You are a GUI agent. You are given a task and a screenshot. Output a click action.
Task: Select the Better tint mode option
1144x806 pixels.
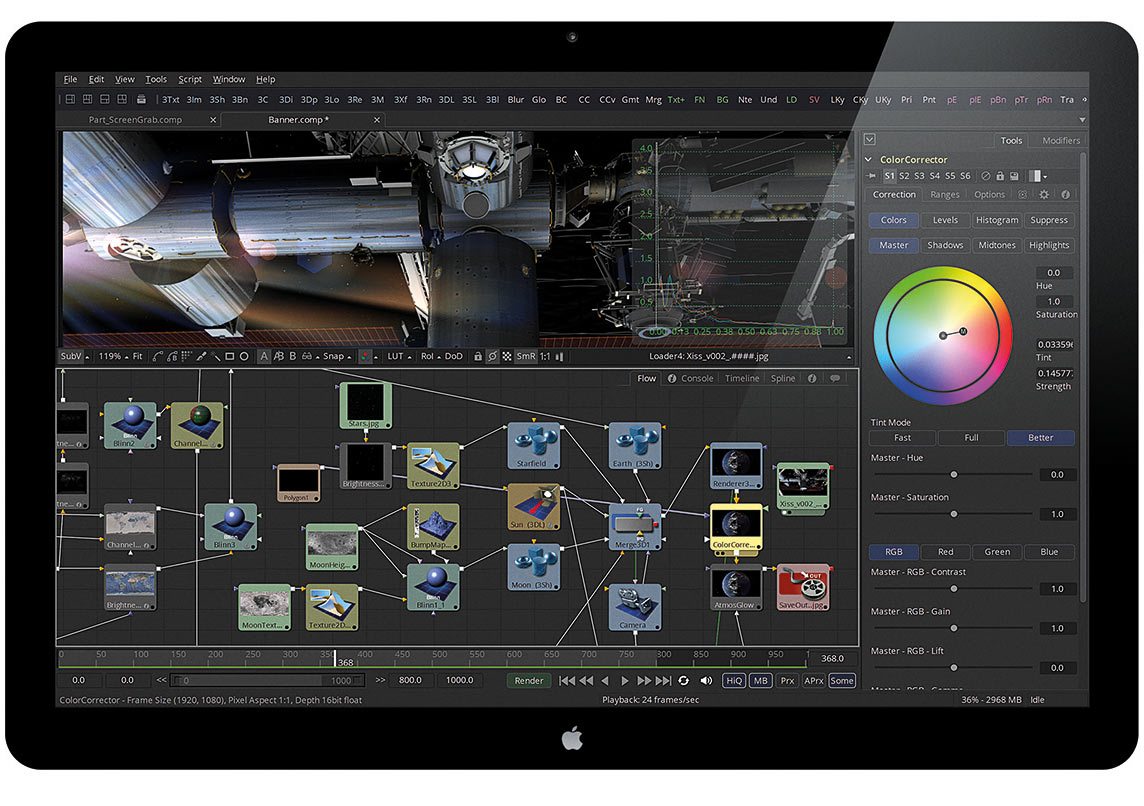pos(1040,438)
